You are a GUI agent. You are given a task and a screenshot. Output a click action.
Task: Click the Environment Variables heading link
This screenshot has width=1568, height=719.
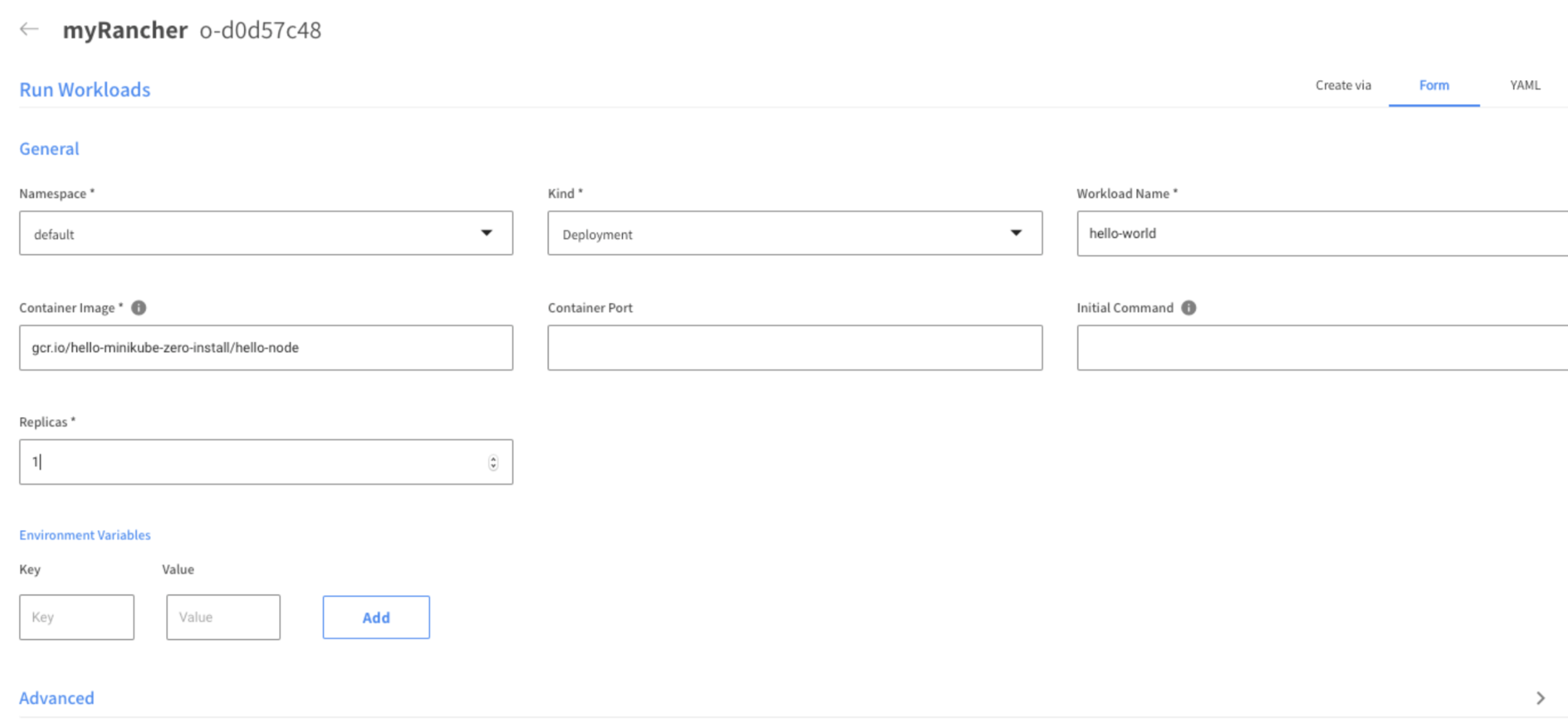pos(85,535)
